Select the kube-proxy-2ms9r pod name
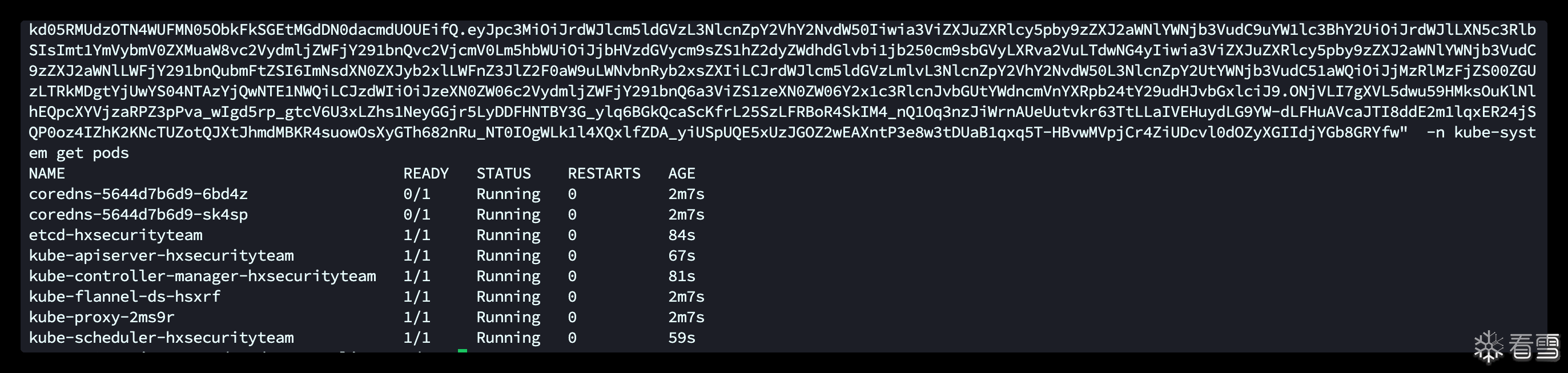Screen dimensions: 1568x373 click(102, 317)
